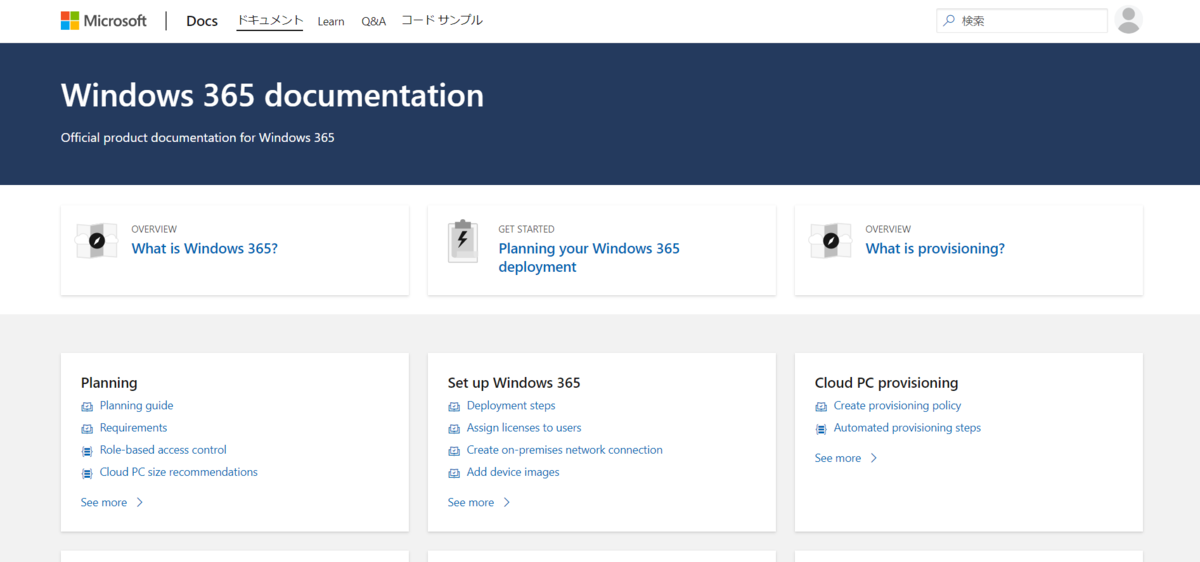The image size is (1200, 562).
Task: Click the Planning card heading
Action: [109, 383]
